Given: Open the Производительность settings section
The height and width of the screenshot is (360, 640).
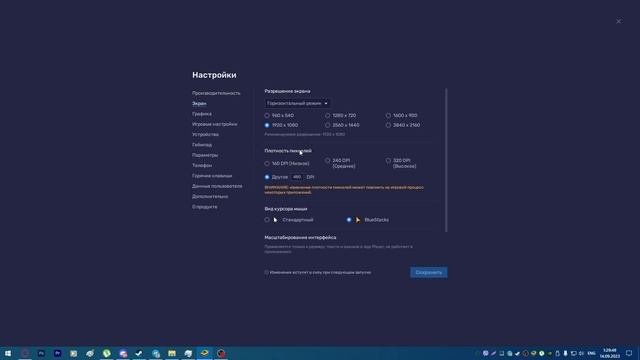Looking at the screenshot, I should tap(216, 93).
